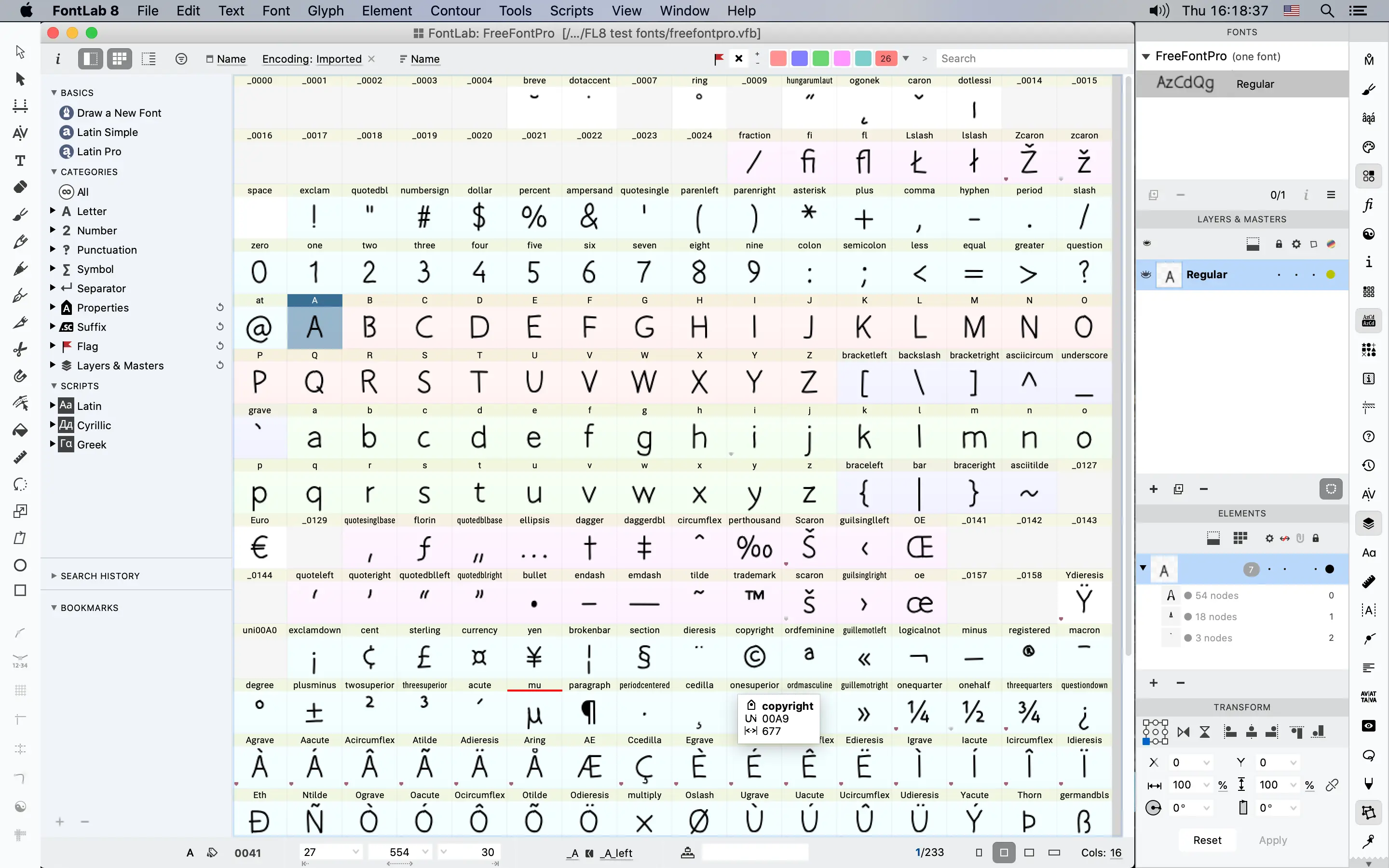Click the generate glyph name icon in bottom bar
The width and height of the screenshot is (1389, 868).
click(212, 853)
